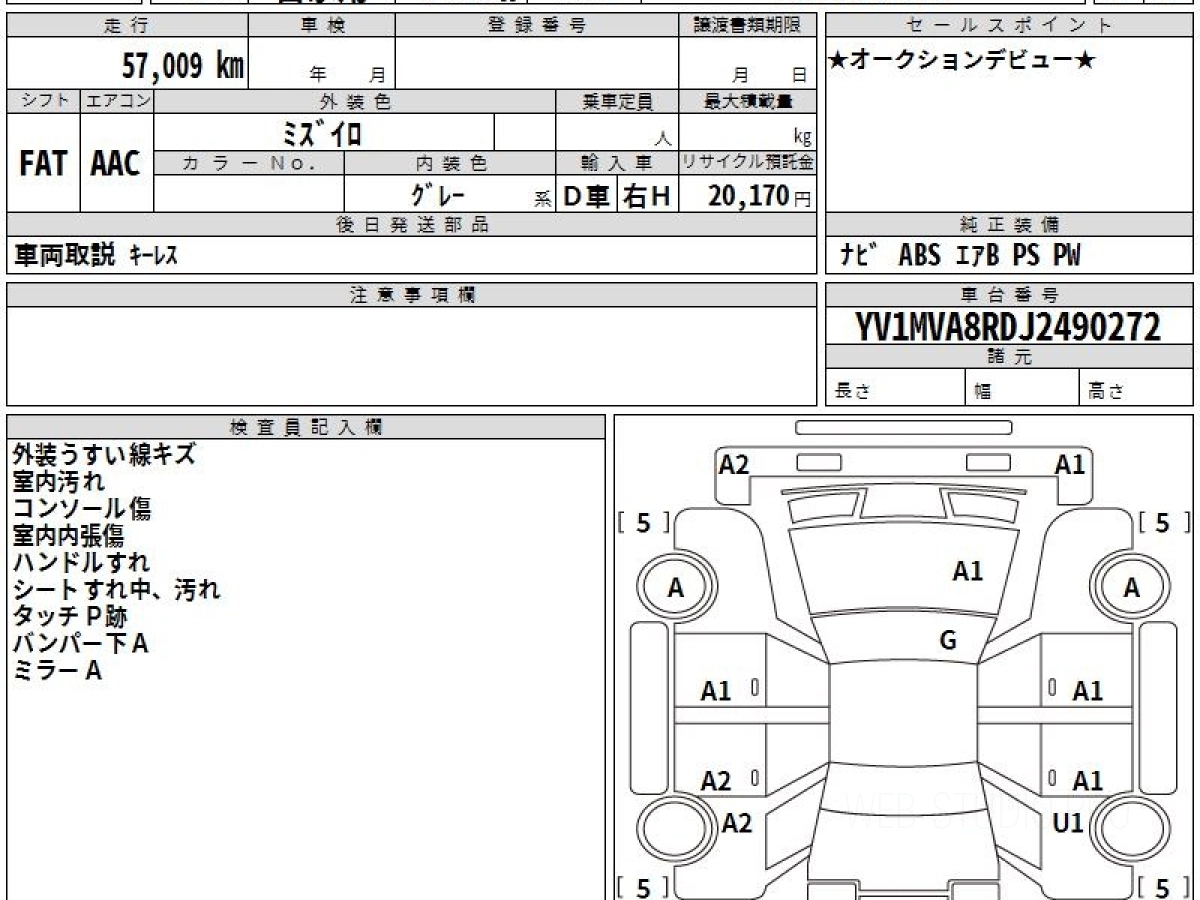Select the AAC air conditioner value
This screenshot has width=1200, height=900.
click(x=116, y=164)
